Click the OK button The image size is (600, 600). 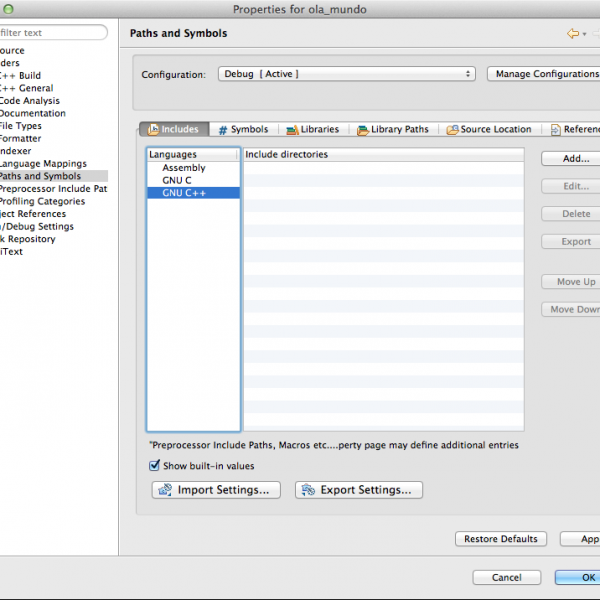[x=577, y=577]
